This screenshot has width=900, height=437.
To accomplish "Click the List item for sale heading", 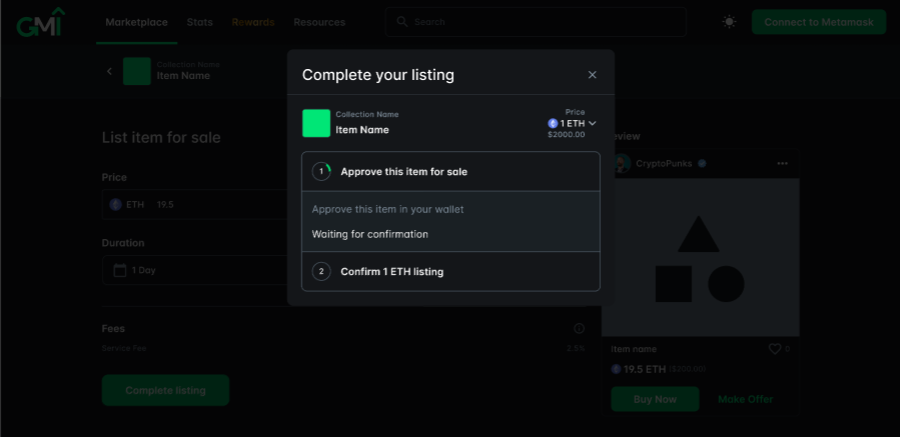I will 161,138.
